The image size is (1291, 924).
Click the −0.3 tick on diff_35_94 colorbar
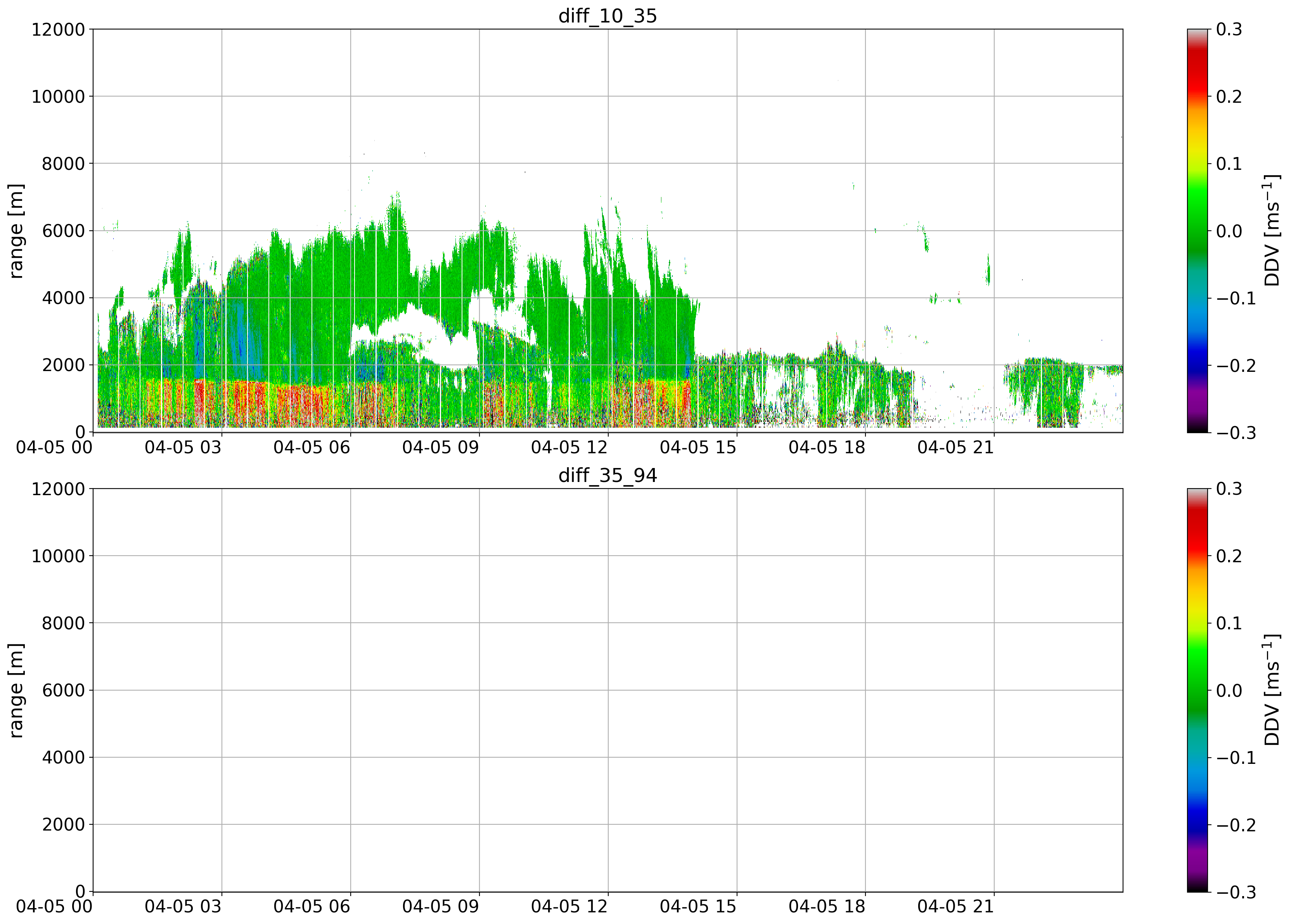1236,892
